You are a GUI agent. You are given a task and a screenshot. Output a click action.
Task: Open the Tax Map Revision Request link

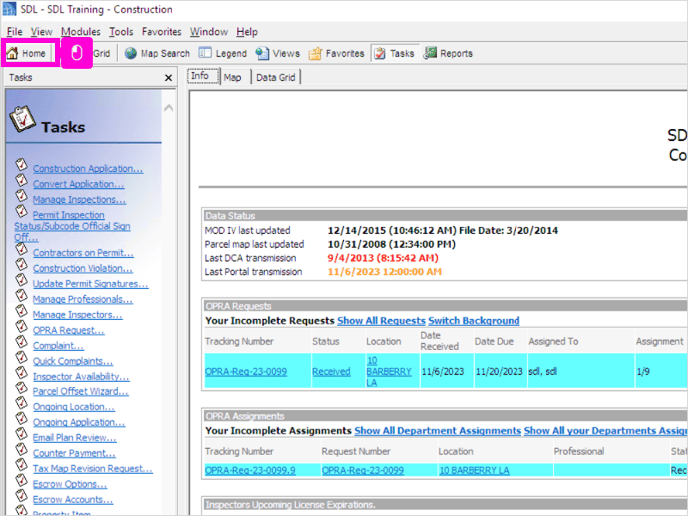tap(93, 468)
